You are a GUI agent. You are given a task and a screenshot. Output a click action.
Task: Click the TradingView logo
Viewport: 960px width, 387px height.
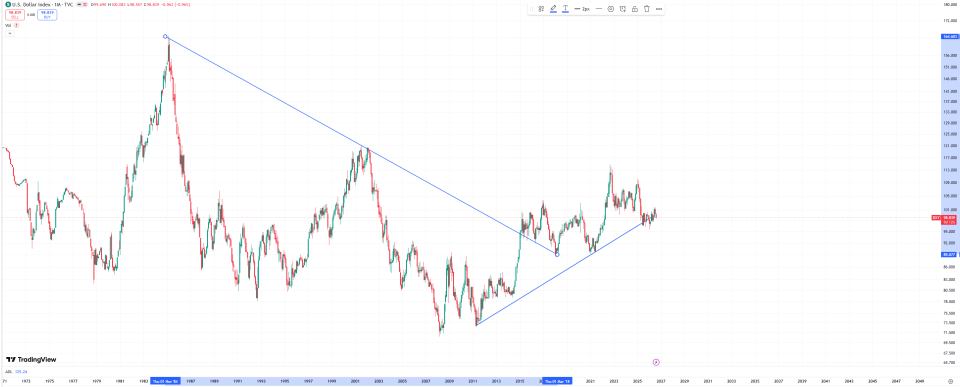(31, 359)
